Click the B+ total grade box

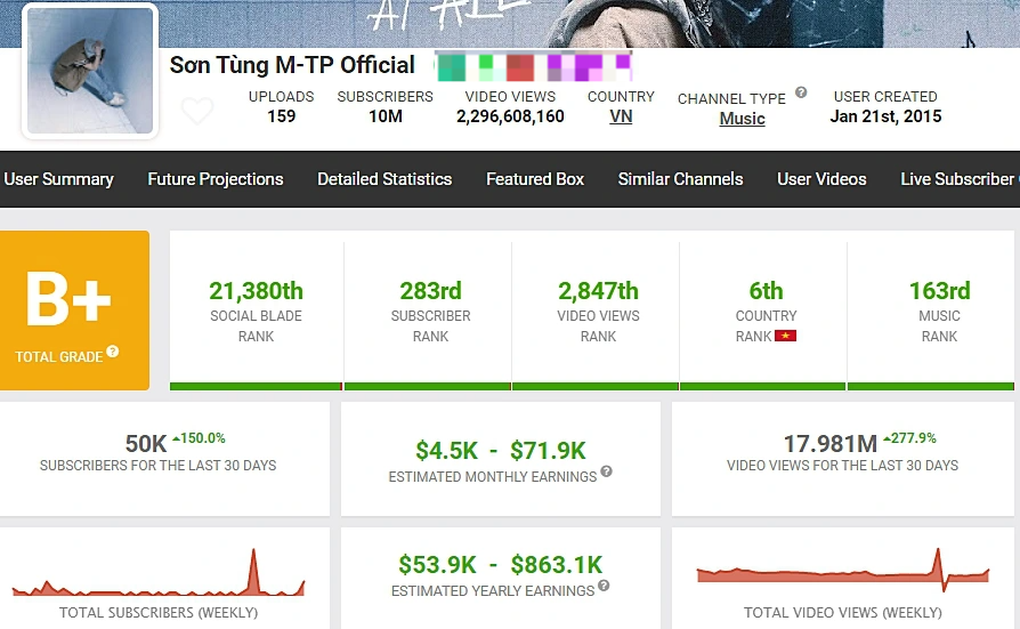pyautogui.click(x=75, y=310)
